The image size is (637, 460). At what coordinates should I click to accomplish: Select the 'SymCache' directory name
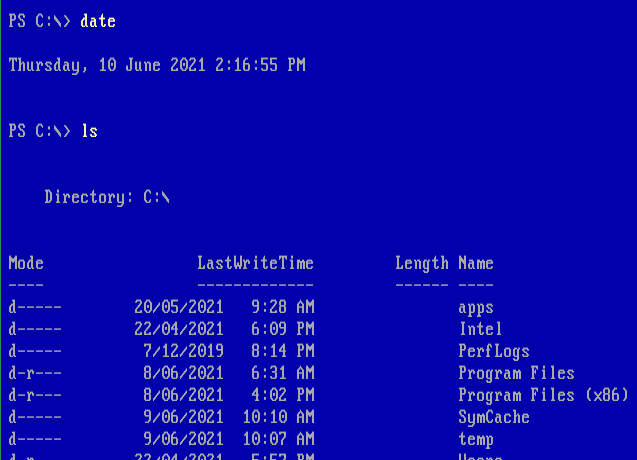coord(494,418)
